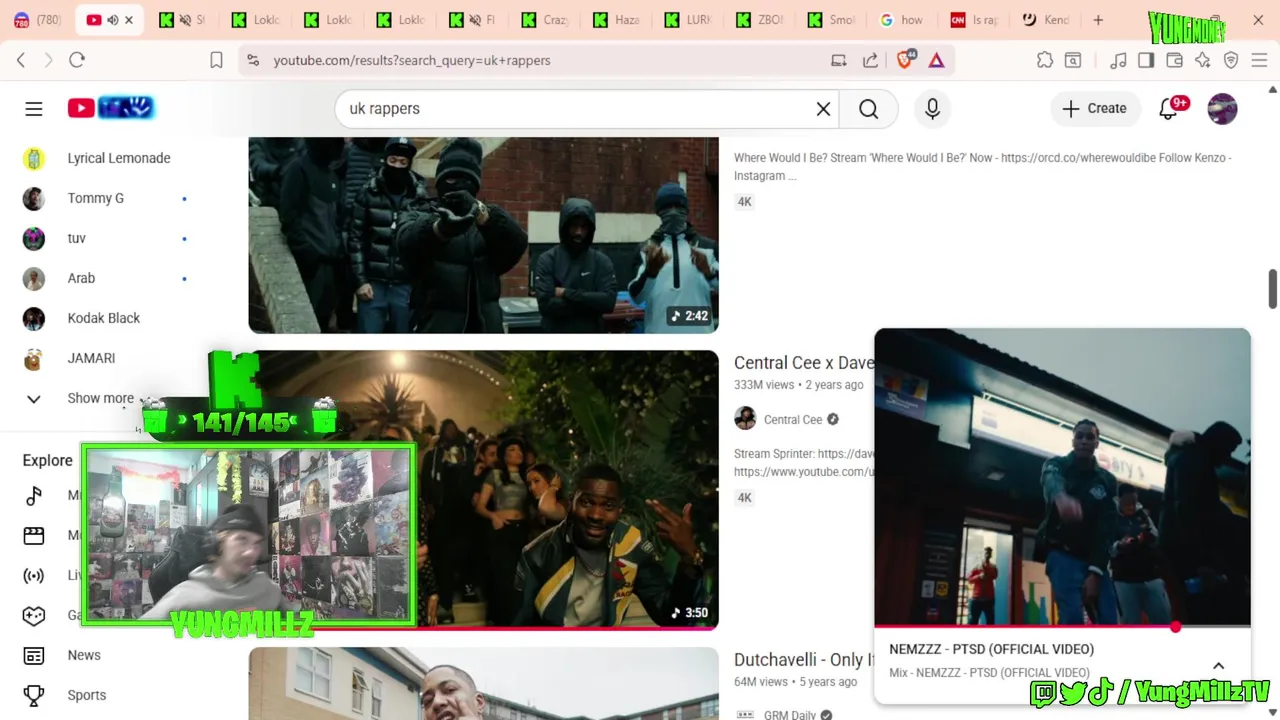The height and width of the screenshot is (720, 1280).
Task: Switch to the 'Crazy' Kick tab
Action: 545,20
